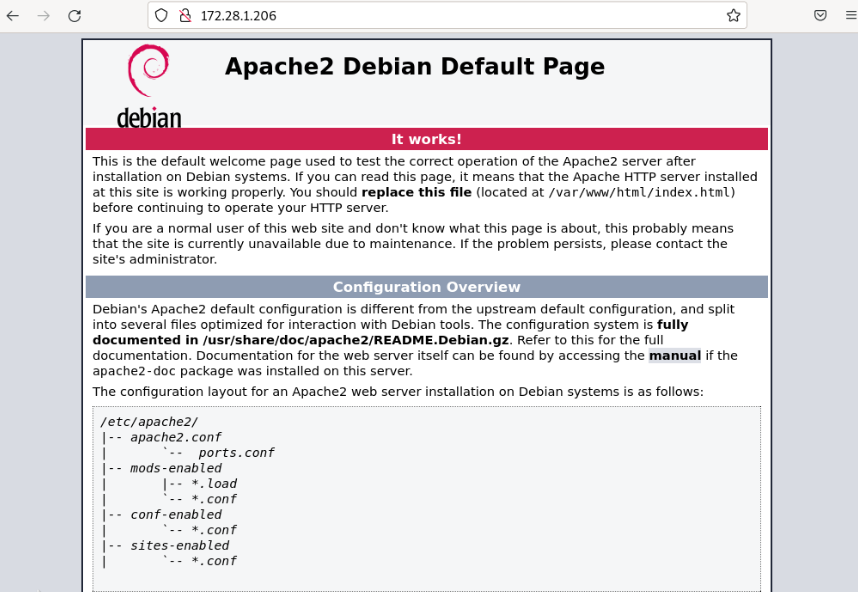Click the /etc/apache2/ line in the tree
Viewport: 858px width, 592px height.
[x=149, y=422]
